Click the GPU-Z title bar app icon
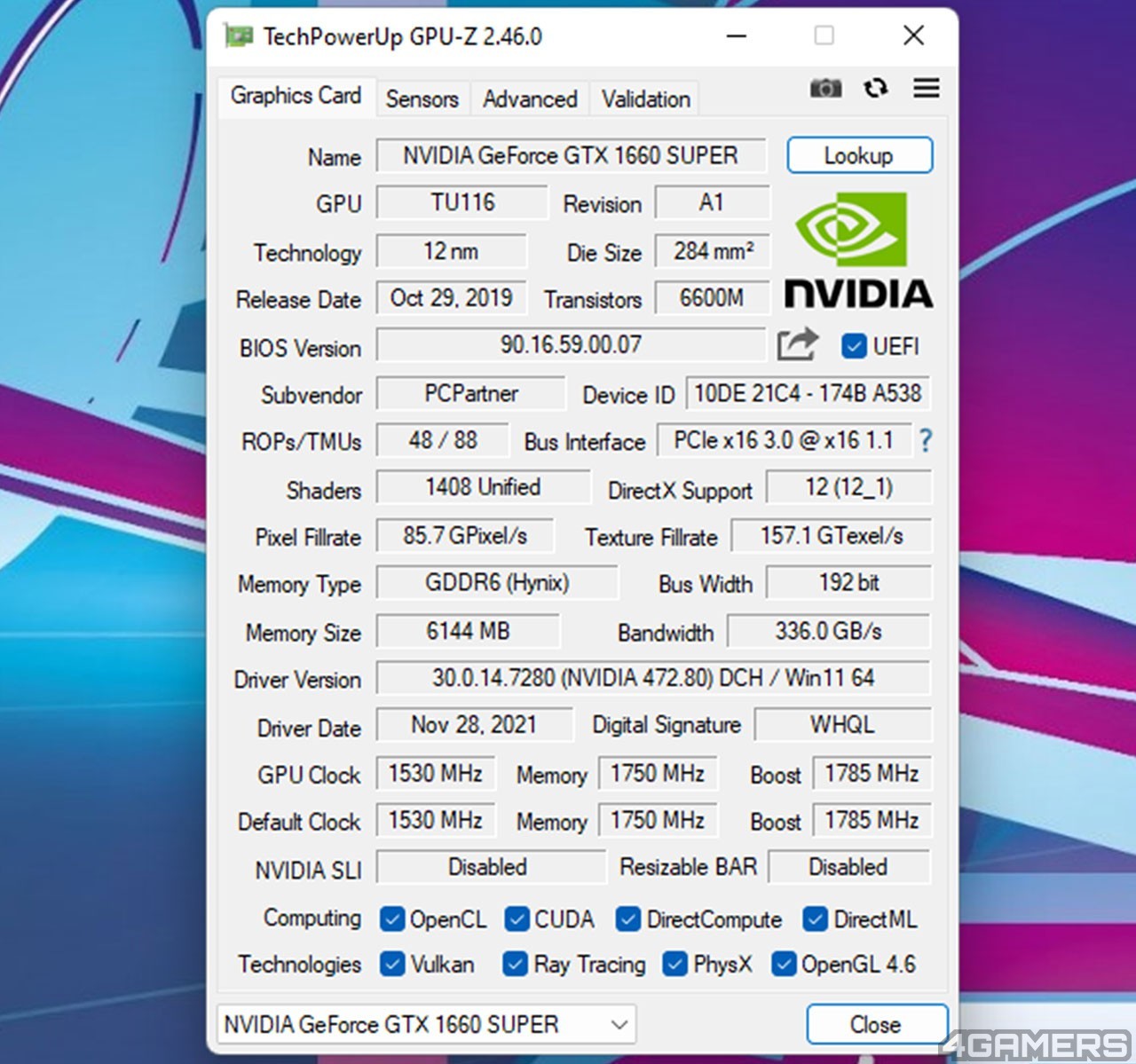Screen dimensions: 1136x1064 point(238,36)
